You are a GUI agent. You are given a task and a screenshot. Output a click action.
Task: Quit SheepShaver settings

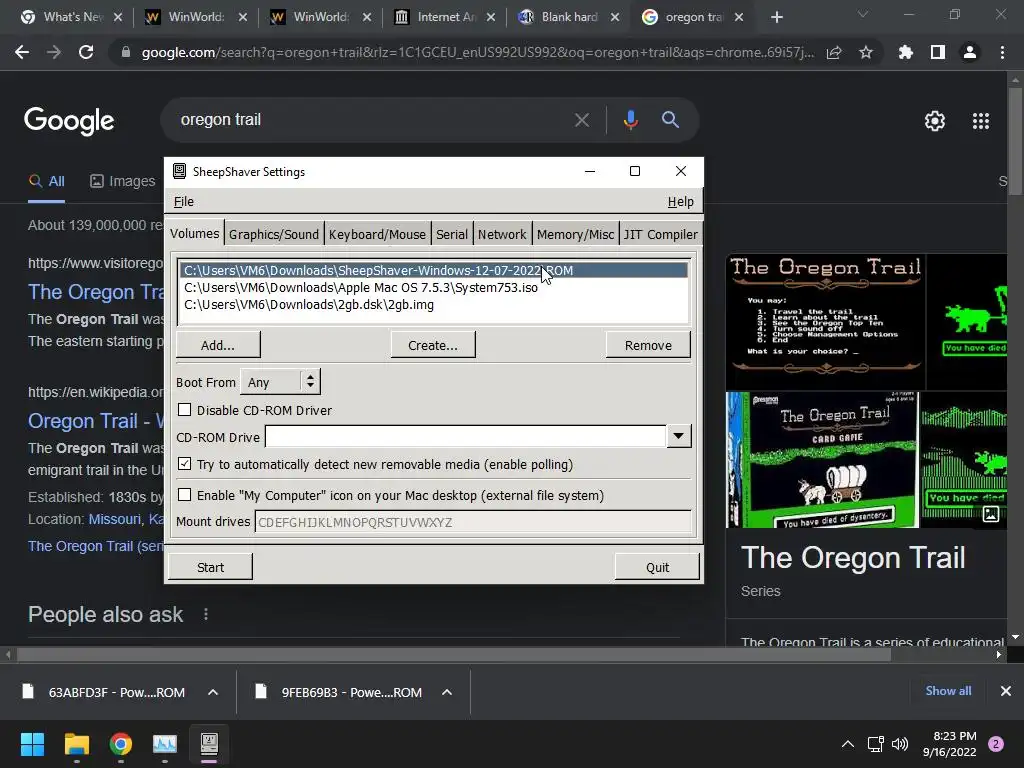pos(657,567)
